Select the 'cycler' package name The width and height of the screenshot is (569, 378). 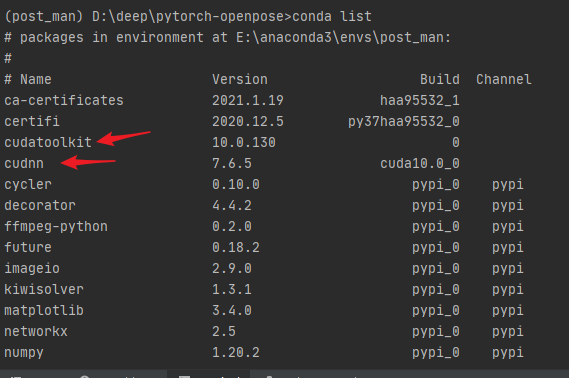(28, 185)
